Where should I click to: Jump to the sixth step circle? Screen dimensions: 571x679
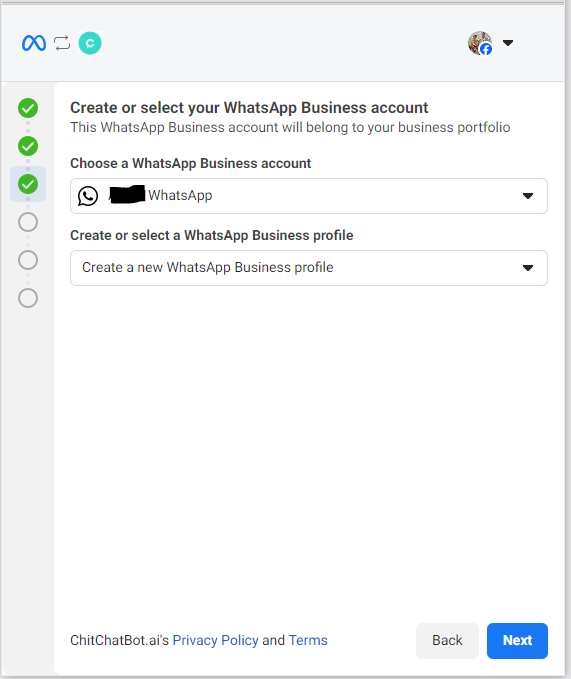coord(28,298)
